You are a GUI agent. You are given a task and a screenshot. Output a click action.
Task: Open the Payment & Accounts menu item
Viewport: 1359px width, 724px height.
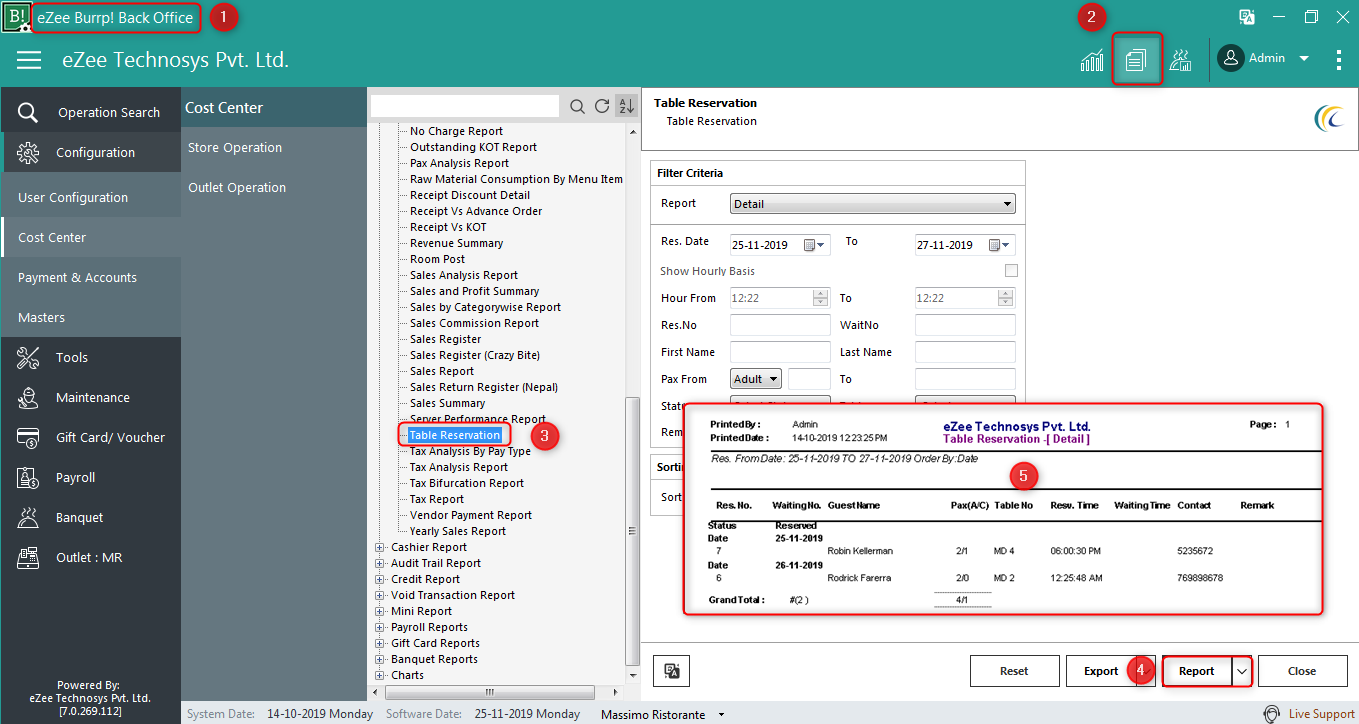(x=90, y=277)
